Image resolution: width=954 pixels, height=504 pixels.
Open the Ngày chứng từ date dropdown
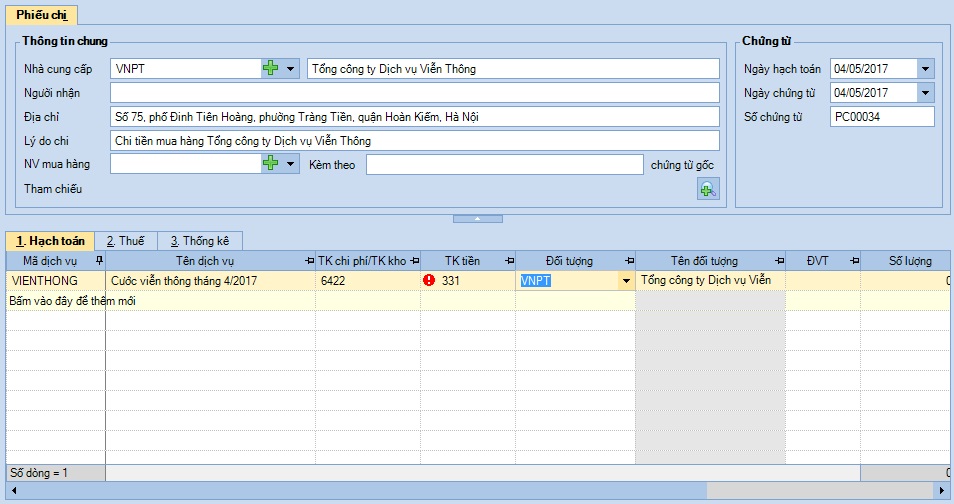(925, 93)
